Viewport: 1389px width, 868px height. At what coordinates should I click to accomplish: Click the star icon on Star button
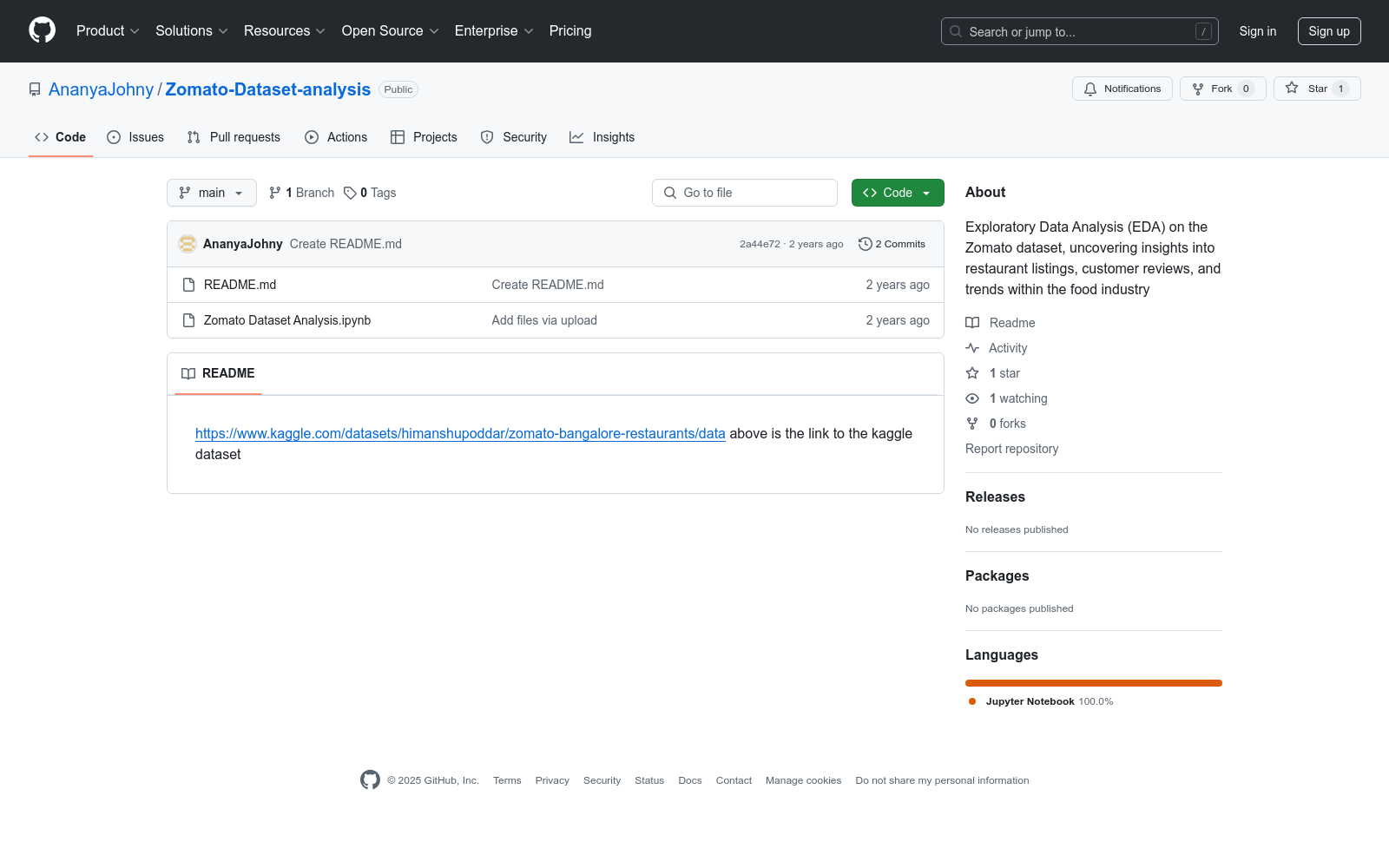[x=1292, y=89]
